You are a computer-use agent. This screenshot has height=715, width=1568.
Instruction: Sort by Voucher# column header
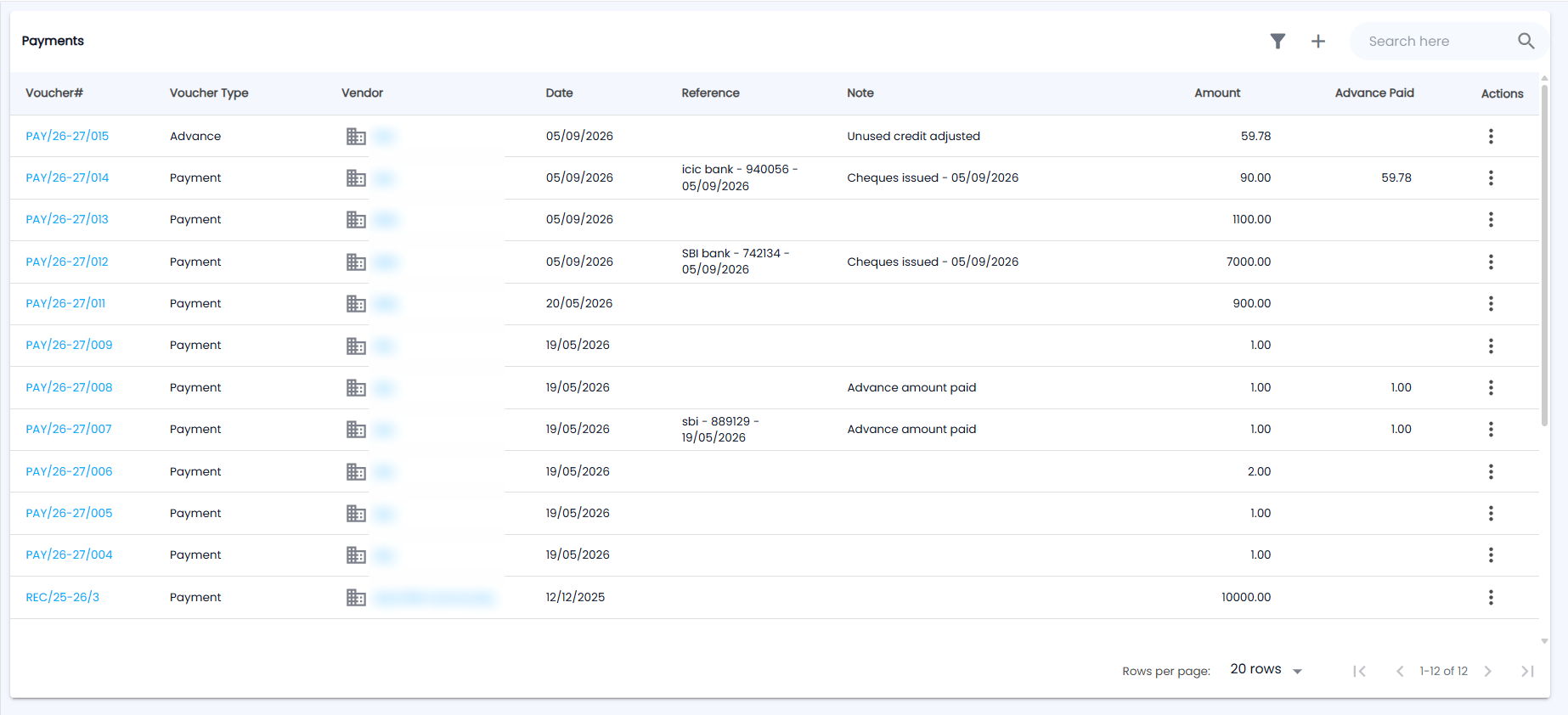pos(54,93)
